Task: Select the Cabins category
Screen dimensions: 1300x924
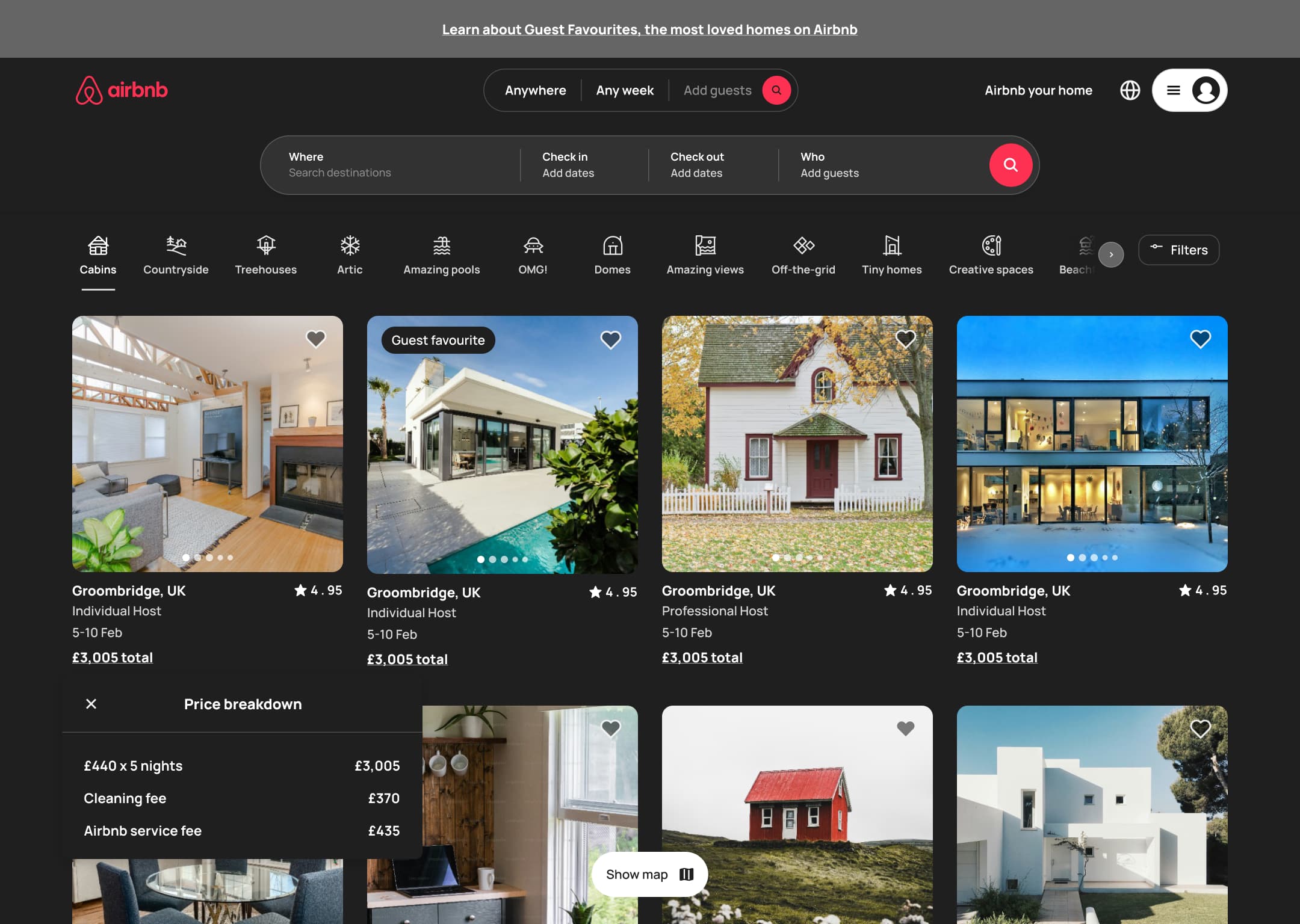Action: tap(98, 256)
